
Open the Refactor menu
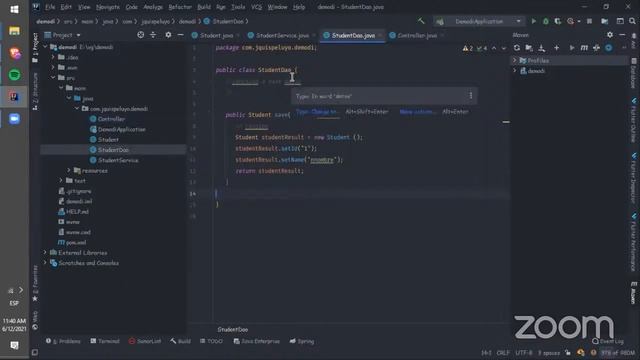click(x=180, y=7)
